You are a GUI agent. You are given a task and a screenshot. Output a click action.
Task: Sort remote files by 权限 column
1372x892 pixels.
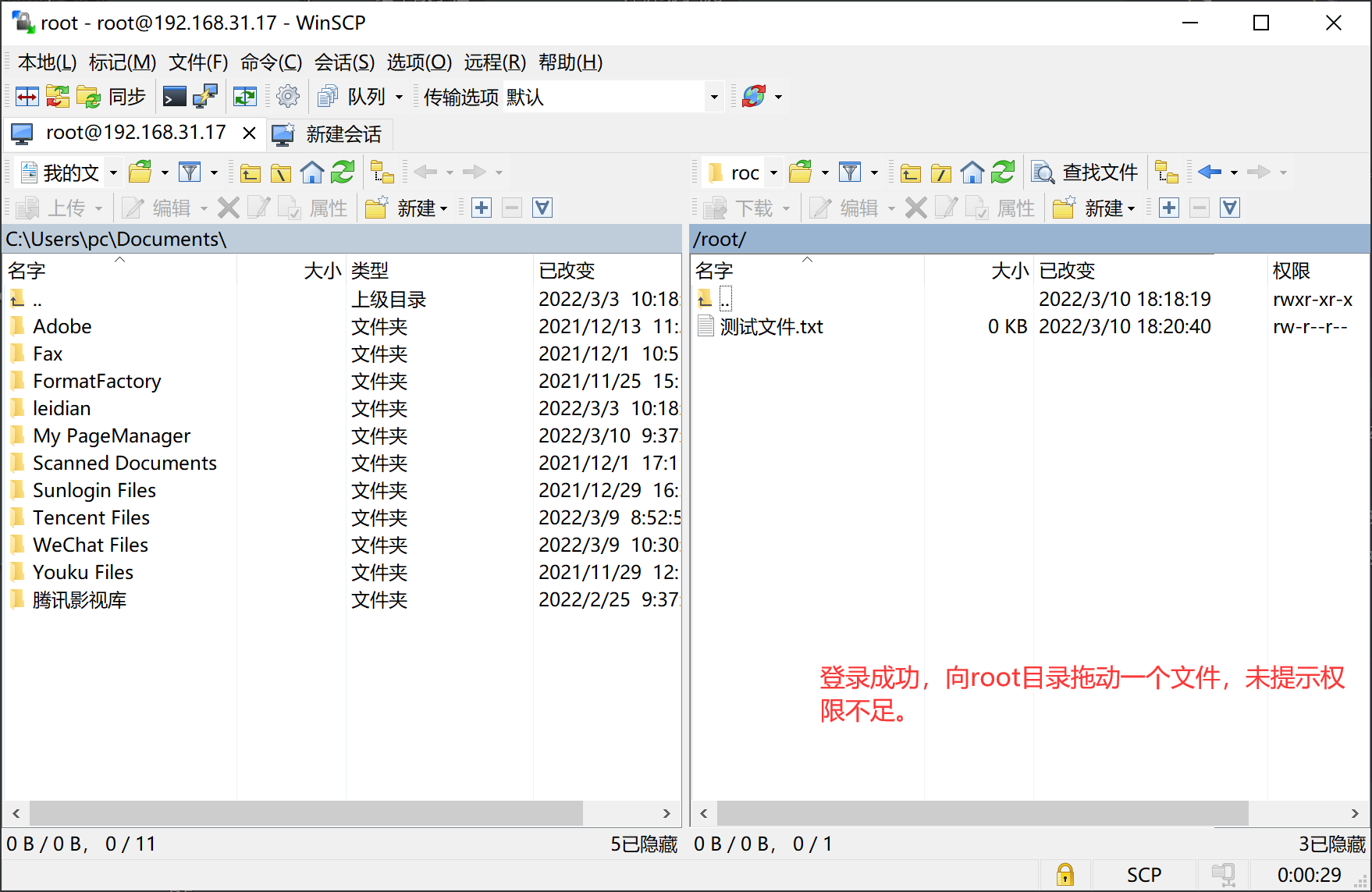point(1317,270)
